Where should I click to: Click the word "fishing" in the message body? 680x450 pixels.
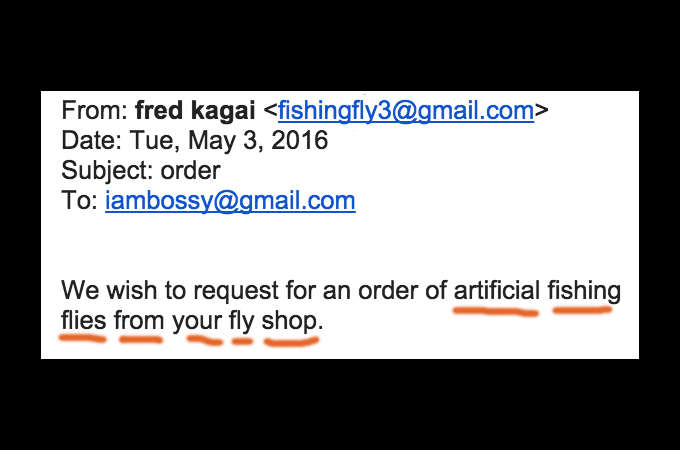[x=584, y=291]
